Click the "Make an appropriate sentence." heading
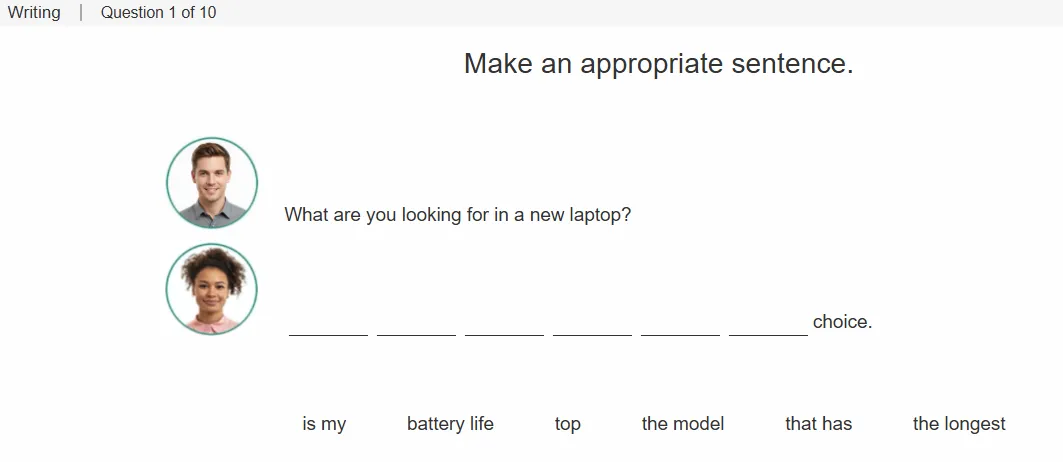Screen dimensions: 1063x462 [x=658, y=64]
